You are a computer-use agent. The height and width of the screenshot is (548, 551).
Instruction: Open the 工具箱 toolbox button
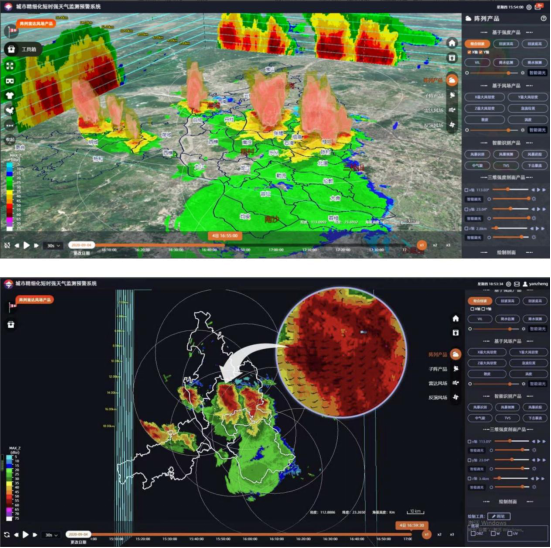(x=23, y=49)
